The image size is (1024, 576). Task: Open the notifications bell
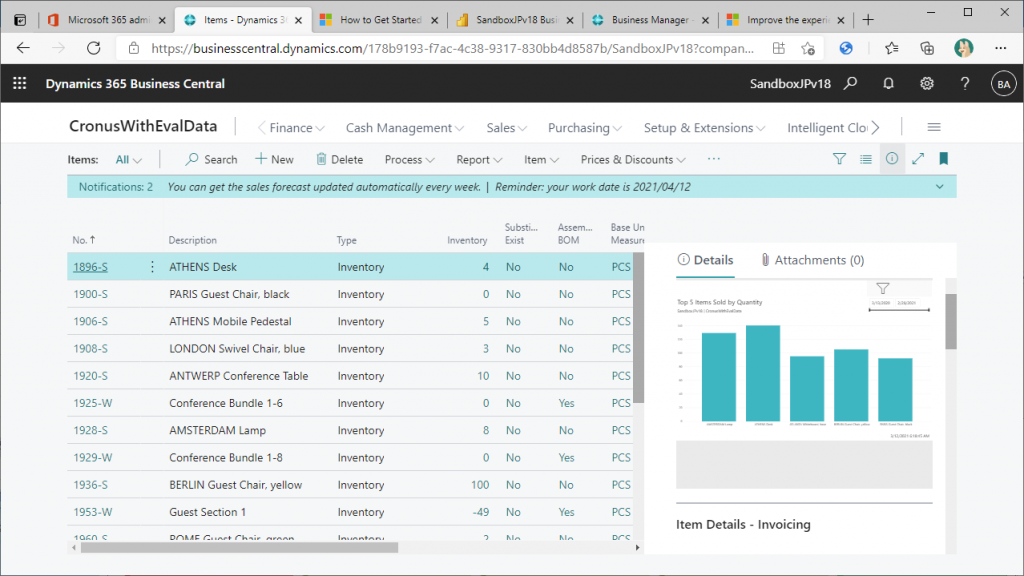888,84
